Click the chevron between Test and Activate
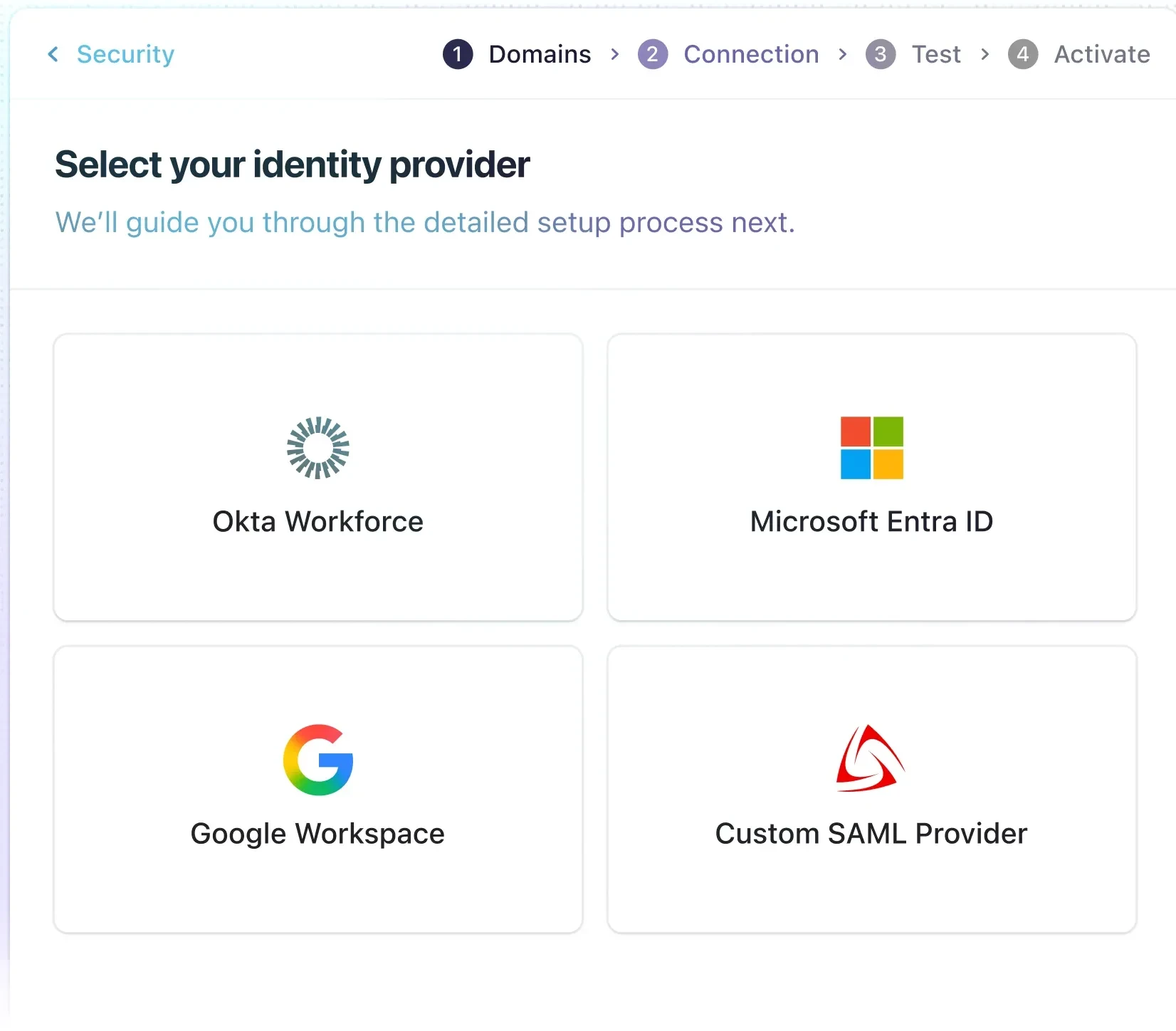1176x1031 pixels. click(985, 54)
